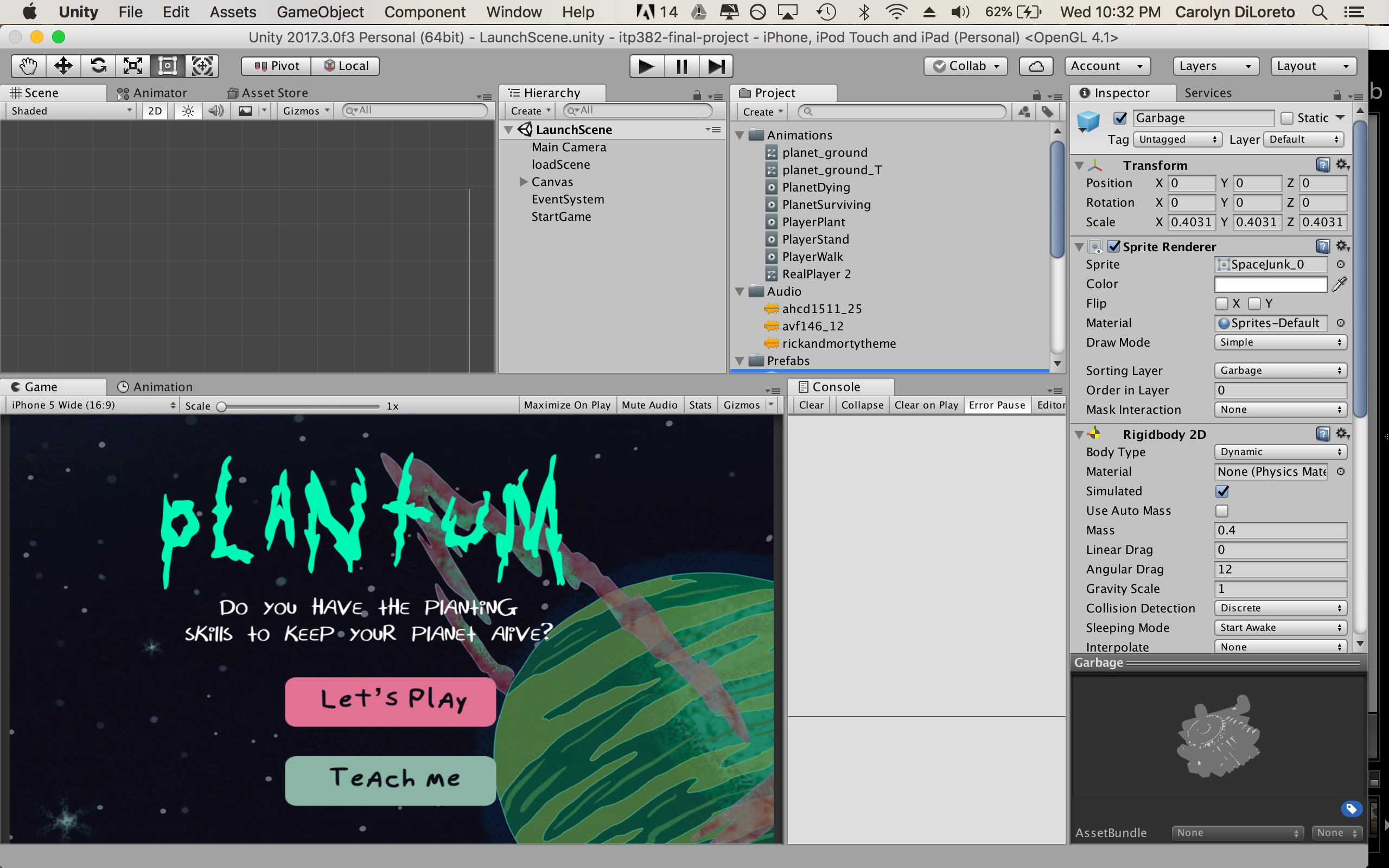Screen dimensions: 1389x868
Task: Select the Hand tool in toolbar
Action: tap(28, 66)
